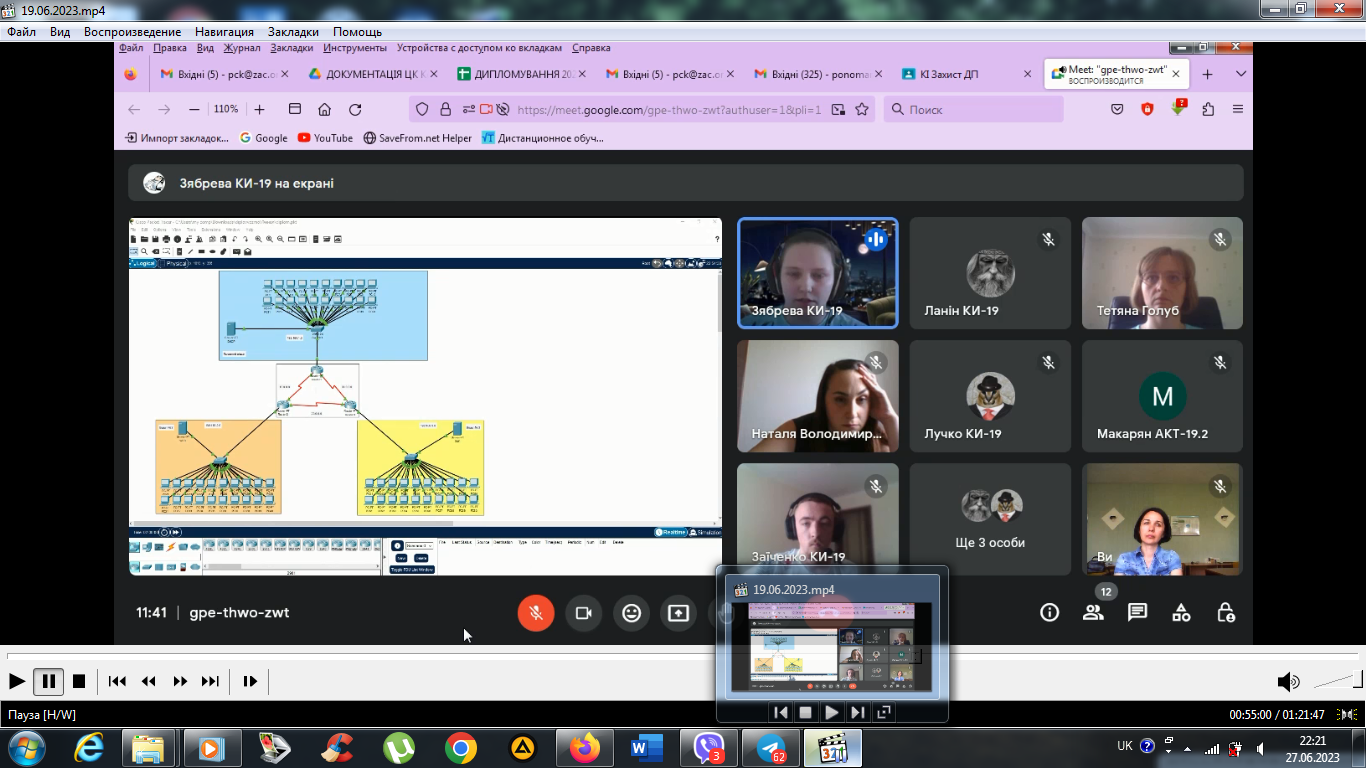This screenshot has width=1366, height=768.
Task: Click the fast-forward double-arrow button
Action: pyautogui.click(x=180, y=681)
